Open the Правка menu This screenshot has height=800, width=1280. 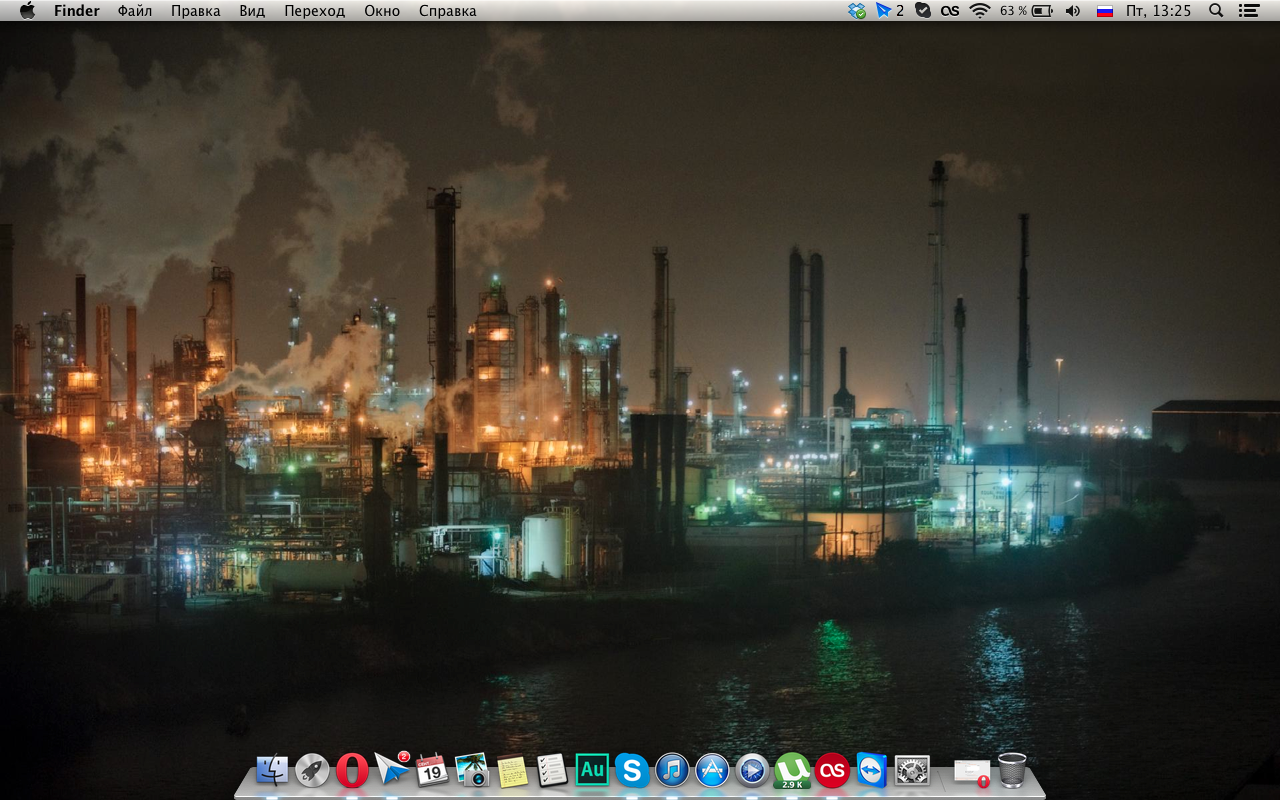(x=196, y=11)
